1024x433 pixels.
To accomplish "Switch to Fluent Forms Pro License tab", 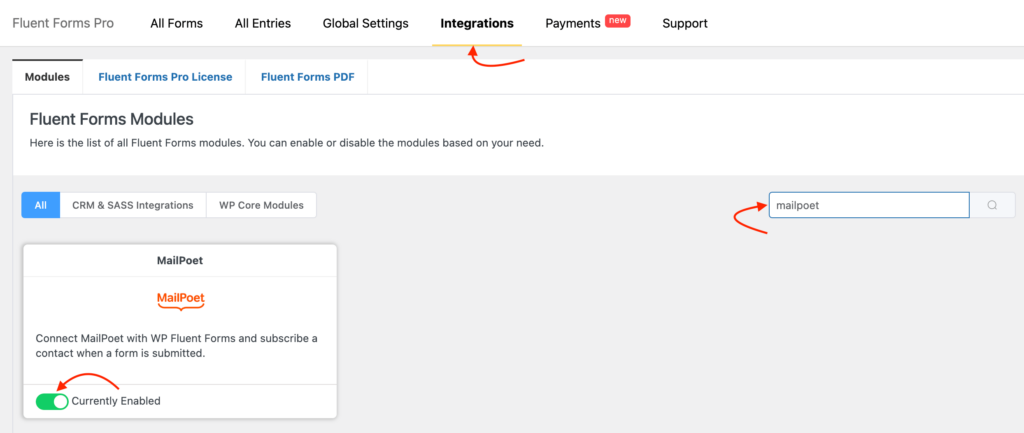I will pyautogui.click(x=165, y=77).
